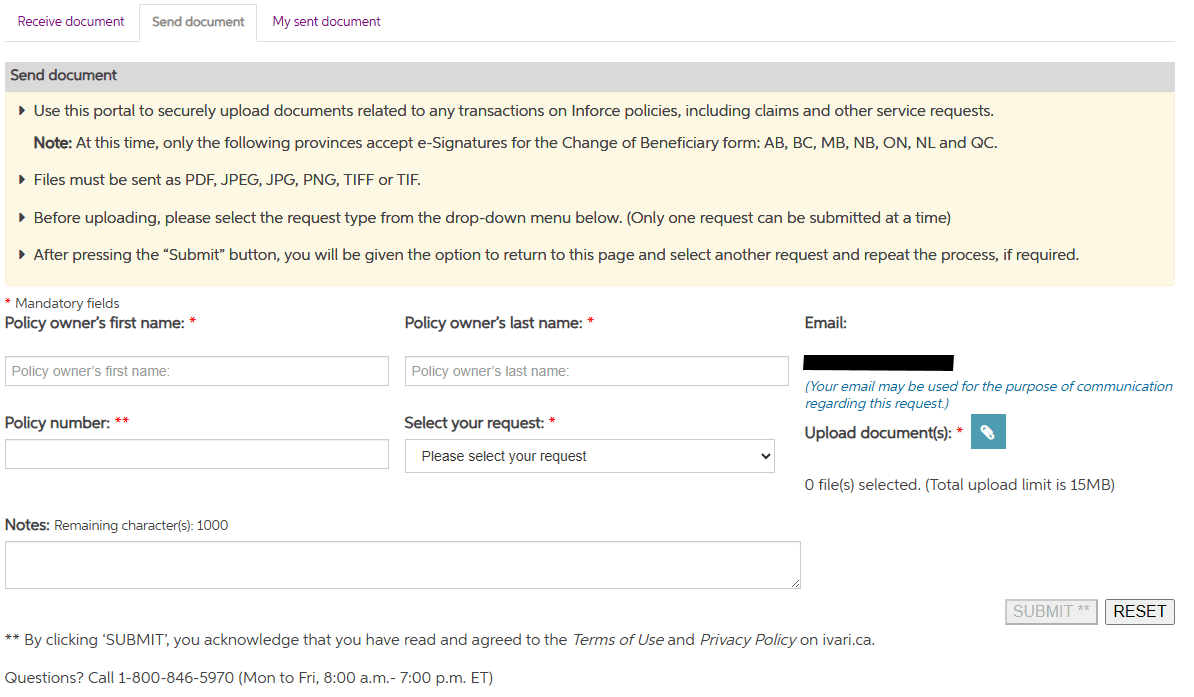Open the Terms of Use link
Viewport: 1194px width, 697px height.
(x=617, y=640)
